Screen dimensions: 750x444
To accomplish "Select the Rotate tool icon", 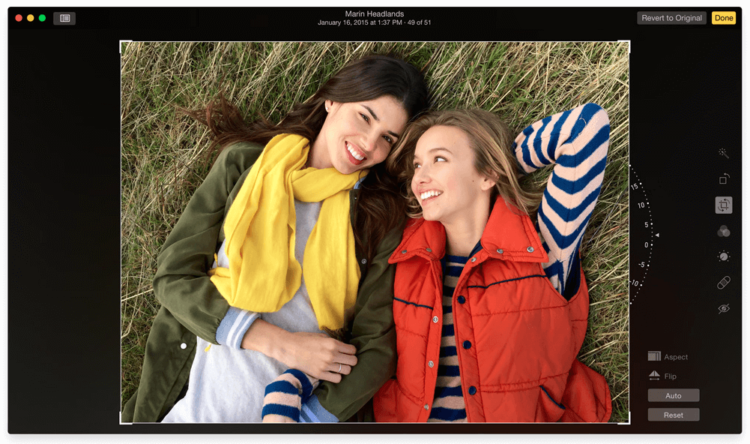I will point(724,179).
